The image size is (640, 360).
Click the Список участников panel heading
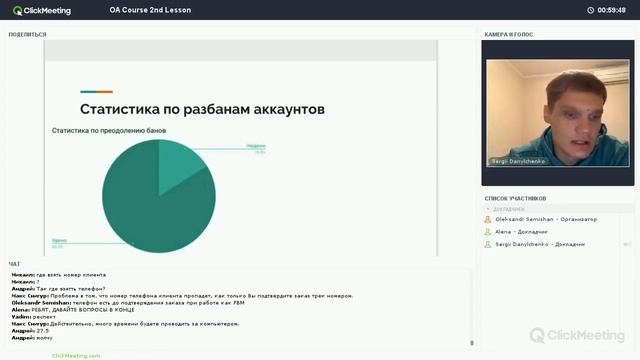tap(515, 198)
